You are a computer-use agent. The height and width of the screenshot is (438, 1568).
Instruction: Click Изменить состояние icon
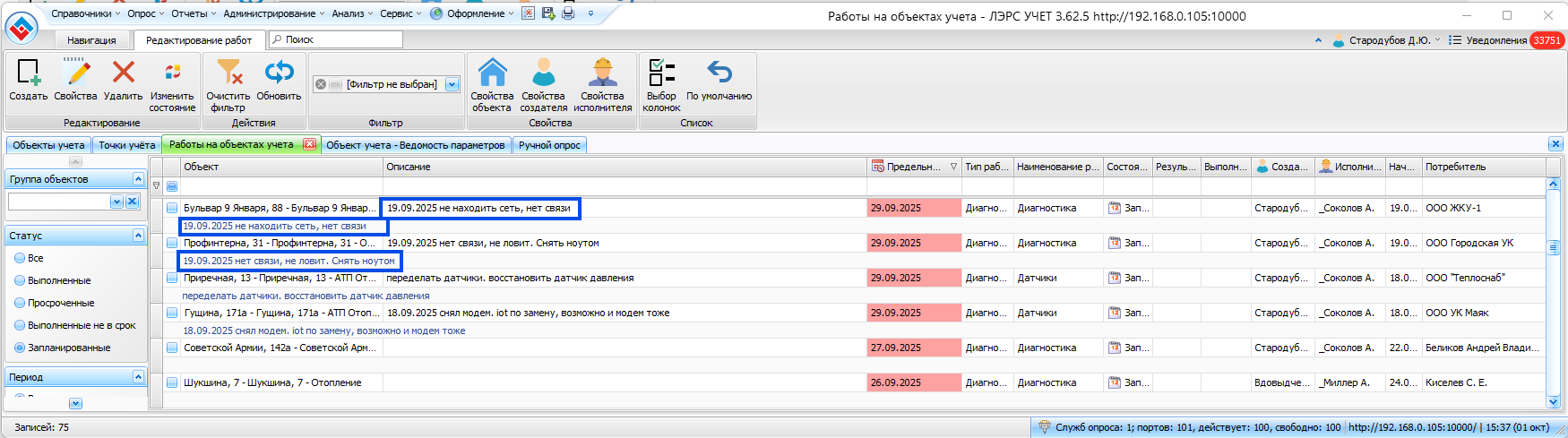(x=172, y=73)
